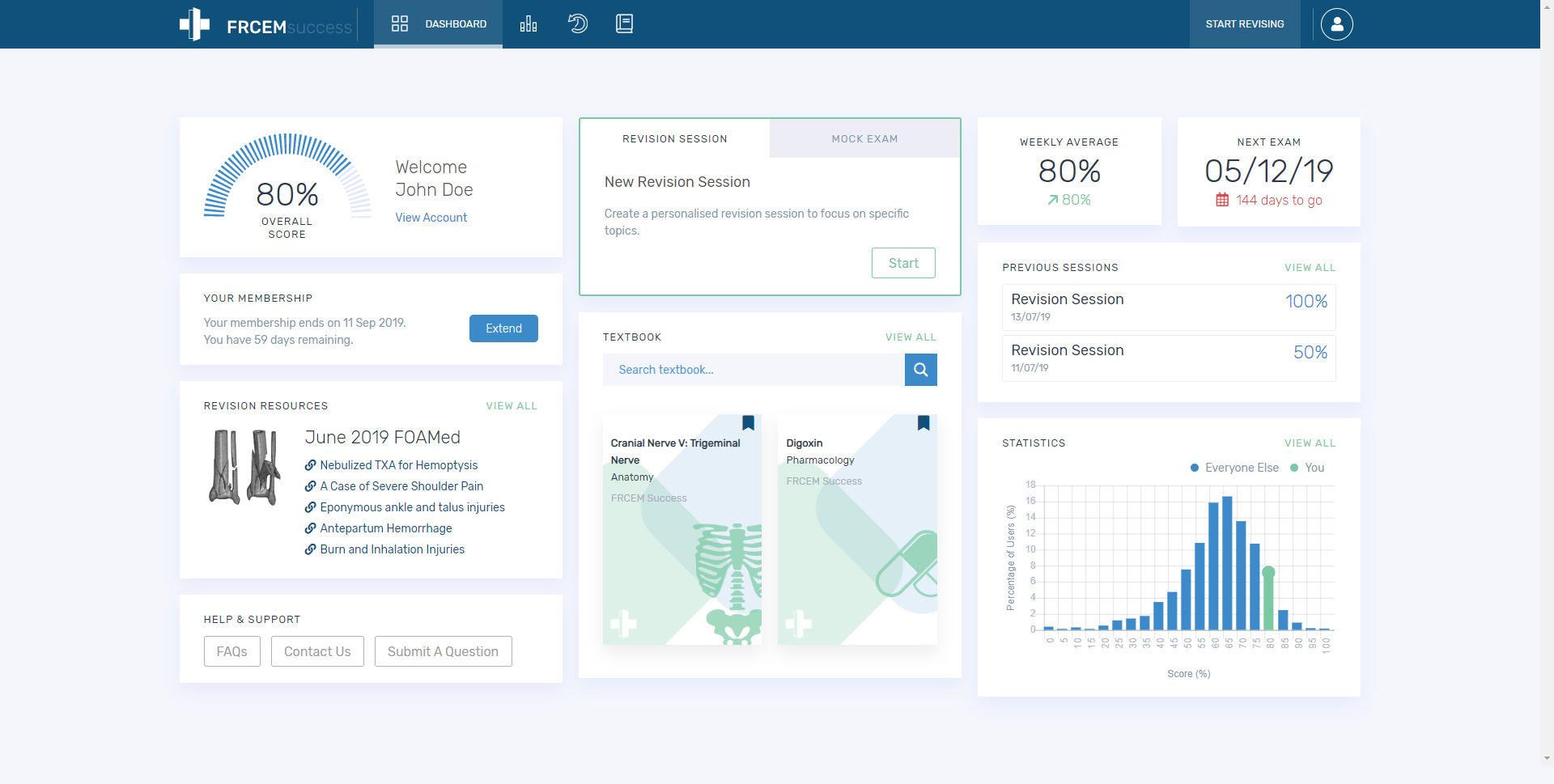Open the Revision Session from 13/07/19

pos(1169,307)
